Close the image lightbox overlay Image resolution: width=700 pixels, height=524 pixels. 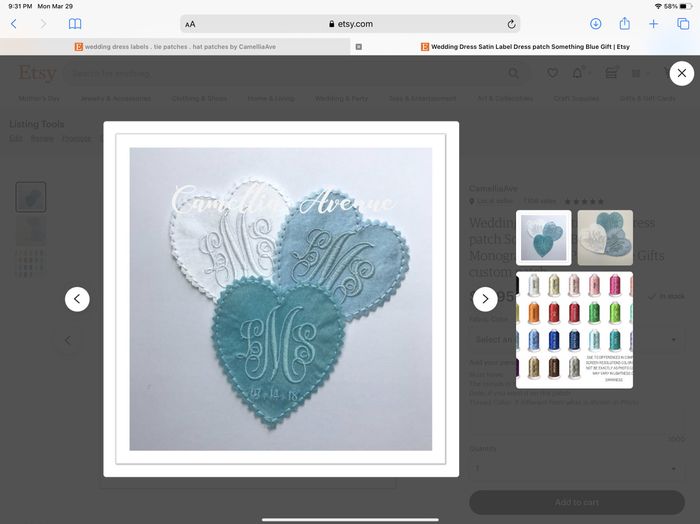(x=682, y=73)
